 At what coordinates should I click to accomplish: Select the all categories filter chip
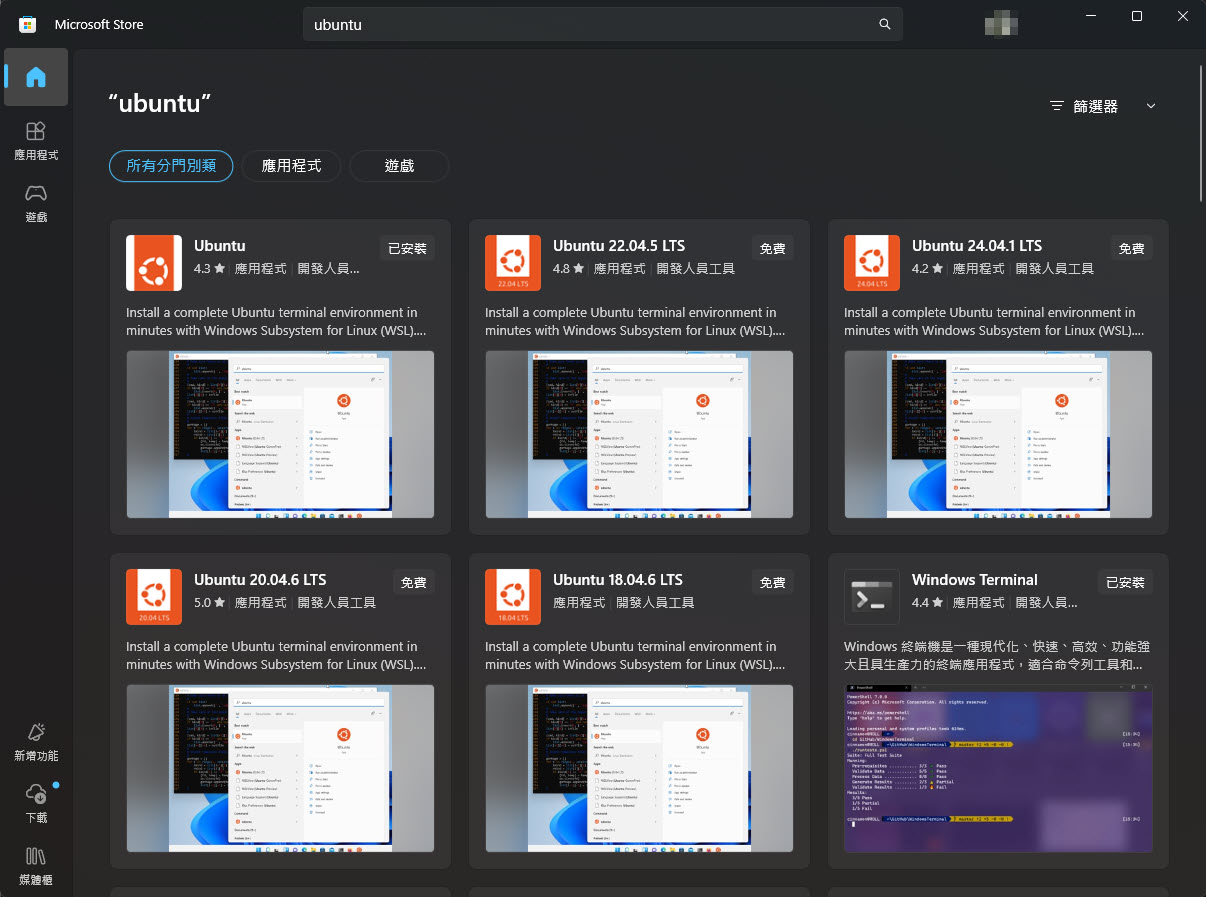[171, 166]
